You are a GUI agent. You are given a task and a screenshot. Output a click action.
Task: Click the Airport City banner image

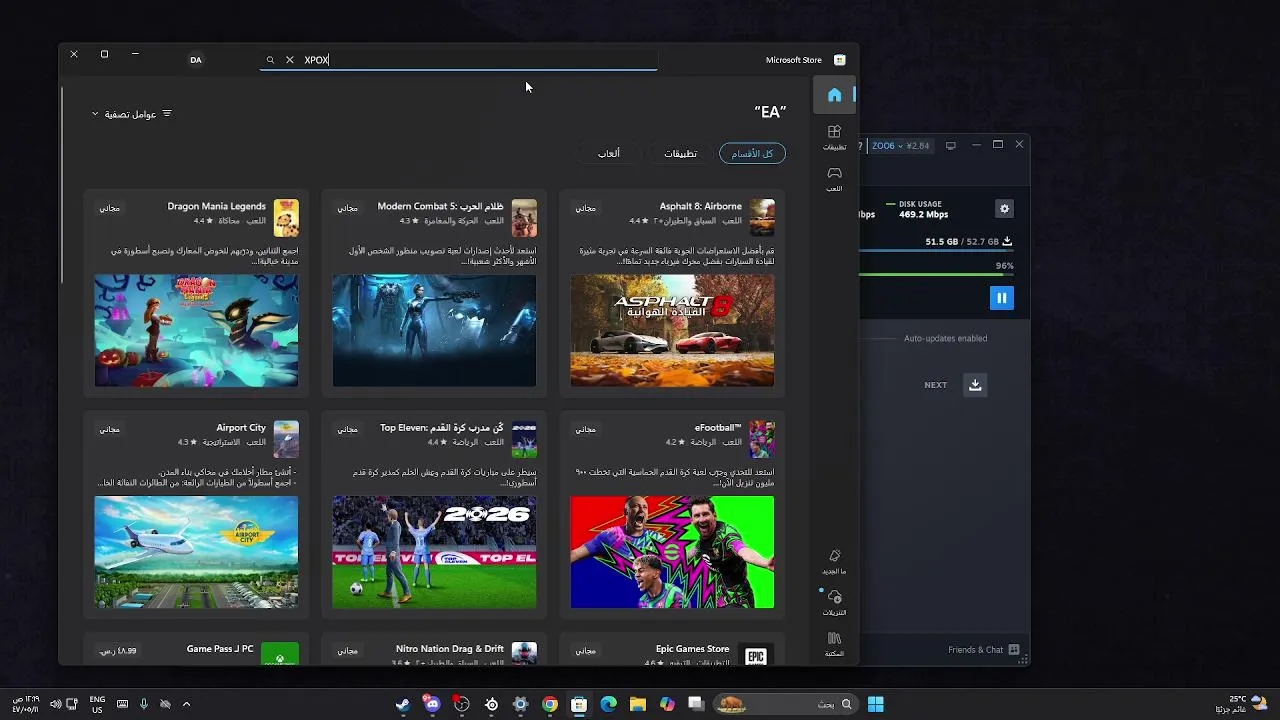(x=196, y=552)
